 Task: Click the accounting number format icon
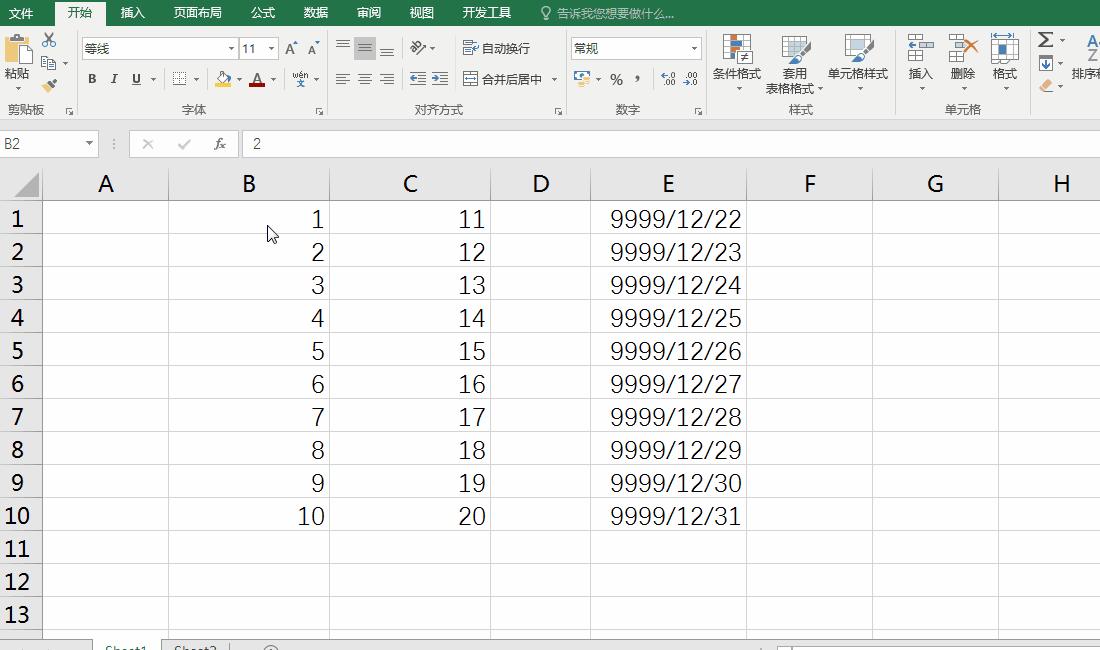point(582,79)
